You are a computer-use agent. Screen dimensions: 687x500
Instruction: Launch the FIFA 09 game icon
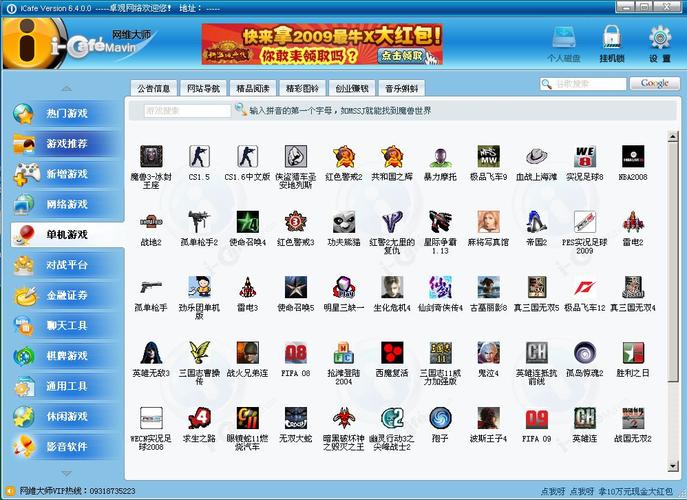pyautogui.click(x=537, y=418)
